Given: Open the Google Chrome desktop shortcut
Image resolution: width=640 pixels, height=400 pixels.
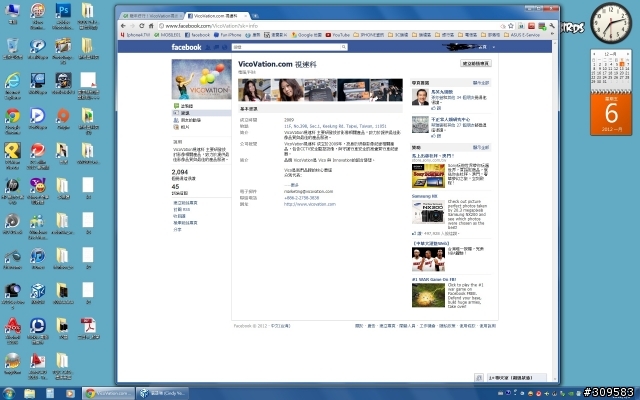Looking at the screenshot, I should pos(13,121).
